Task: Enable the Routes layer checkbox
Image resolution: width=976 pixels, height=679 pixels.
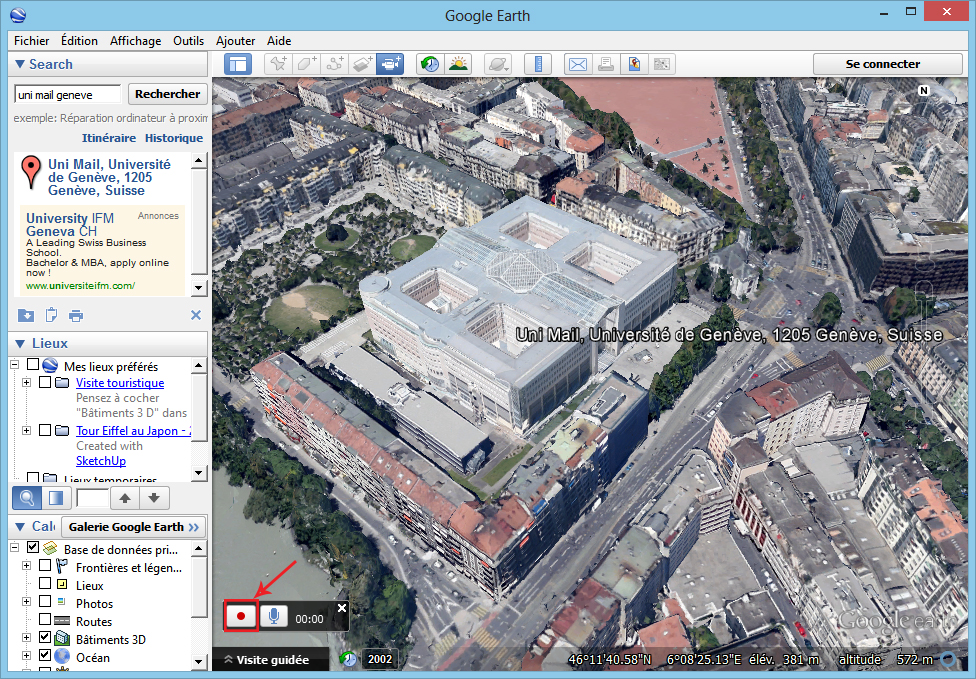Action: click(x=45, y=619)
